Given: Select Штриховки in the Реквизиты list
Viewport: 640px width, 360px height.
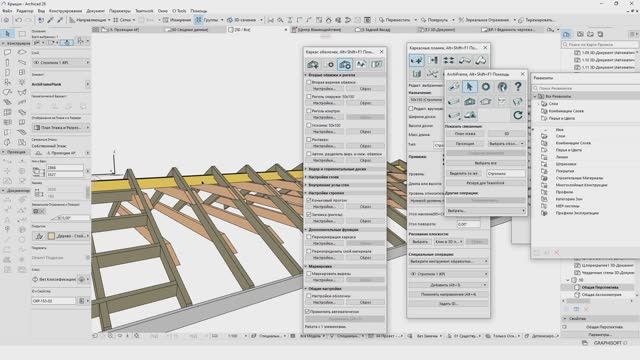Looking at the screenshot, I should click(x=565, y=164).
